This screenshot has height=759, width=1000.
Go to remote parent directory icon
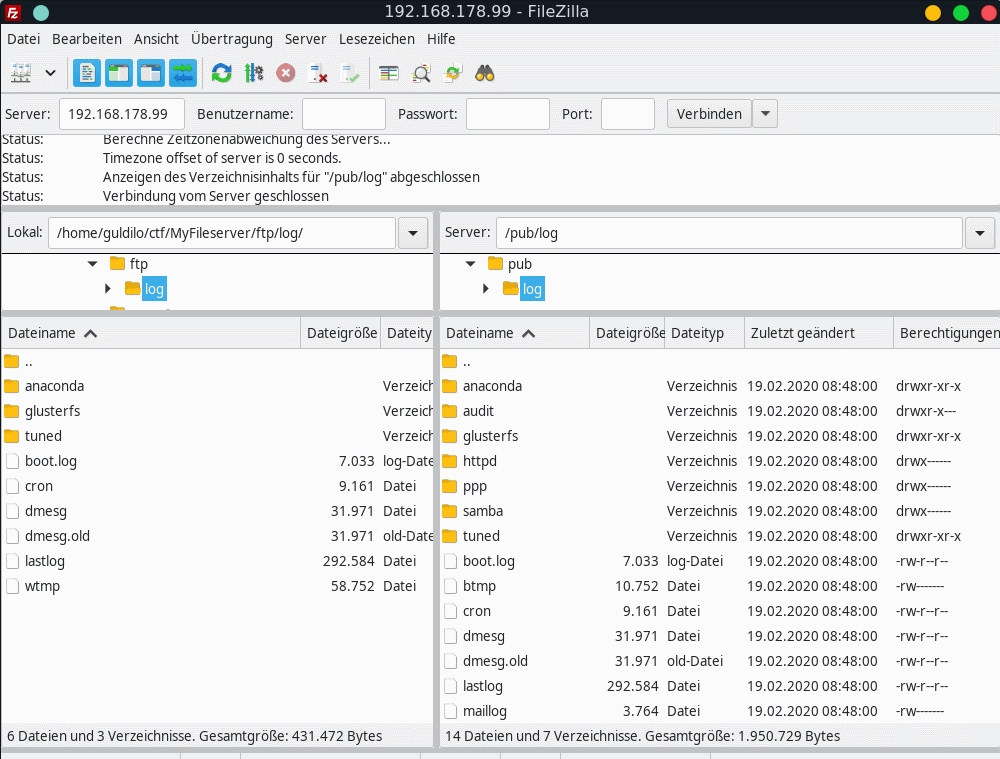point(450,362)
